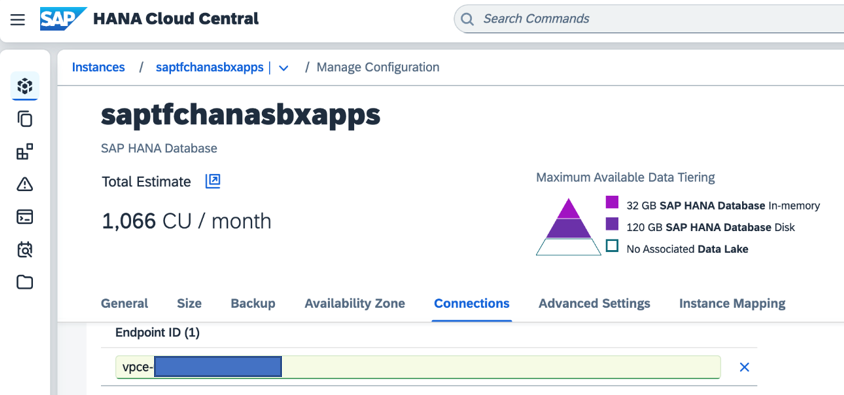Click Manage Configuration breadcrumb text
This screenshot has height=395, width=844.
point(378,67)
